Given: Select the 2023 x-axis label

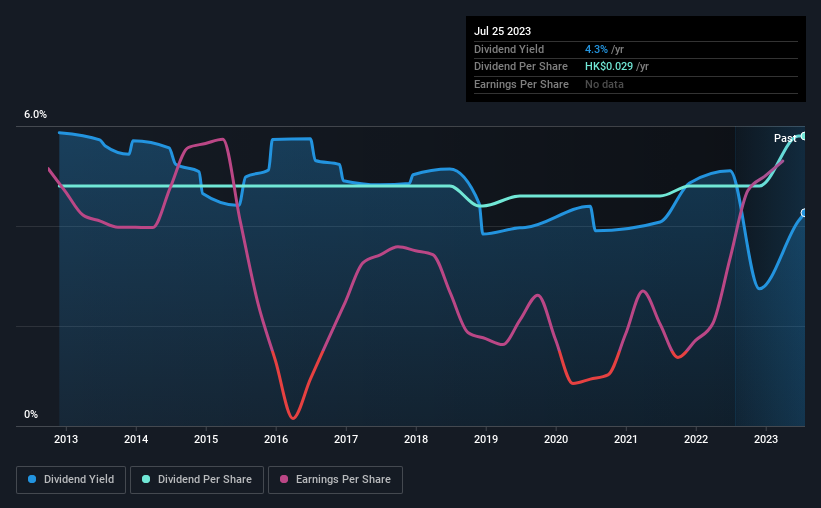Looking at the screenshot, I should click(x=765, y=439).
